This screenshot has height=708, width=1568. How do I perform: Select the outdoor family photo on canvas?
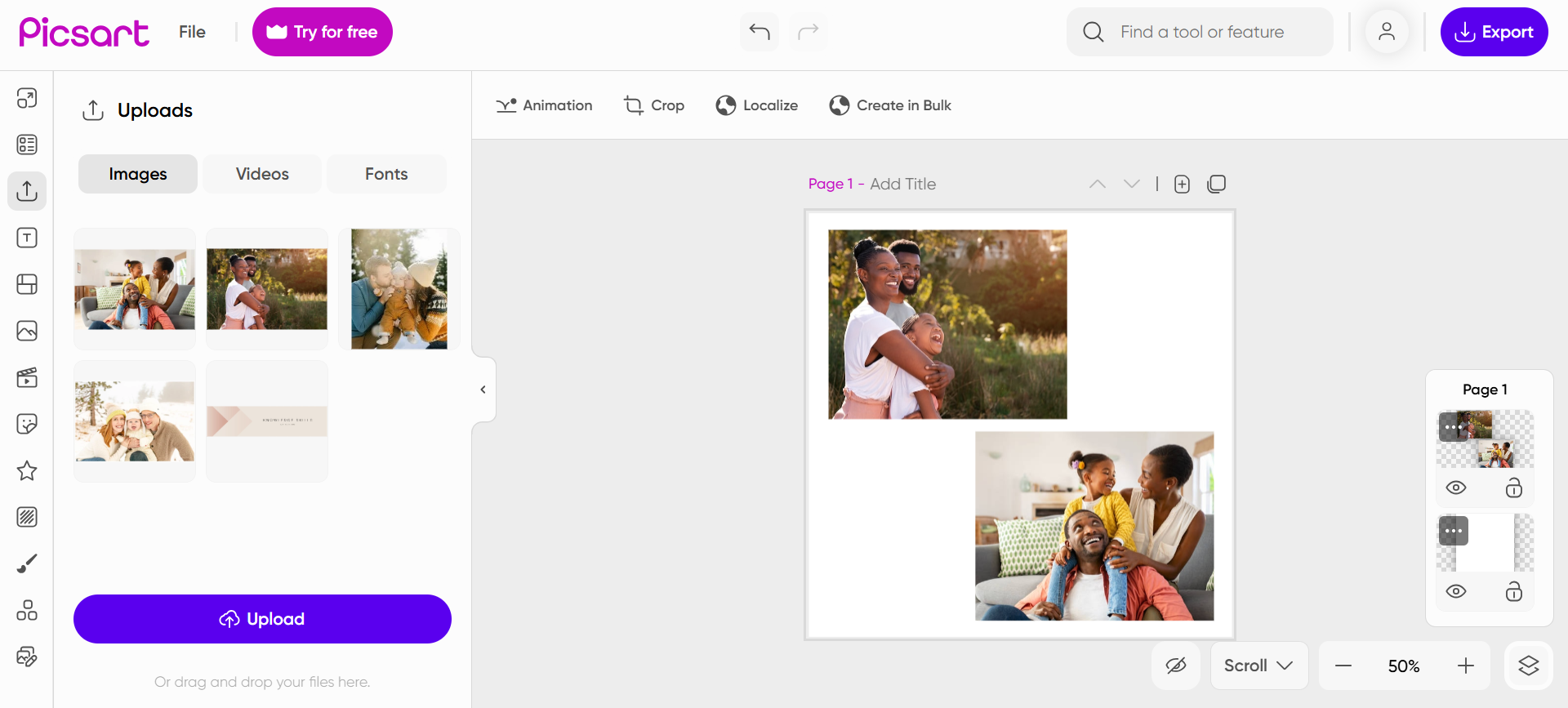coord(947,324)
